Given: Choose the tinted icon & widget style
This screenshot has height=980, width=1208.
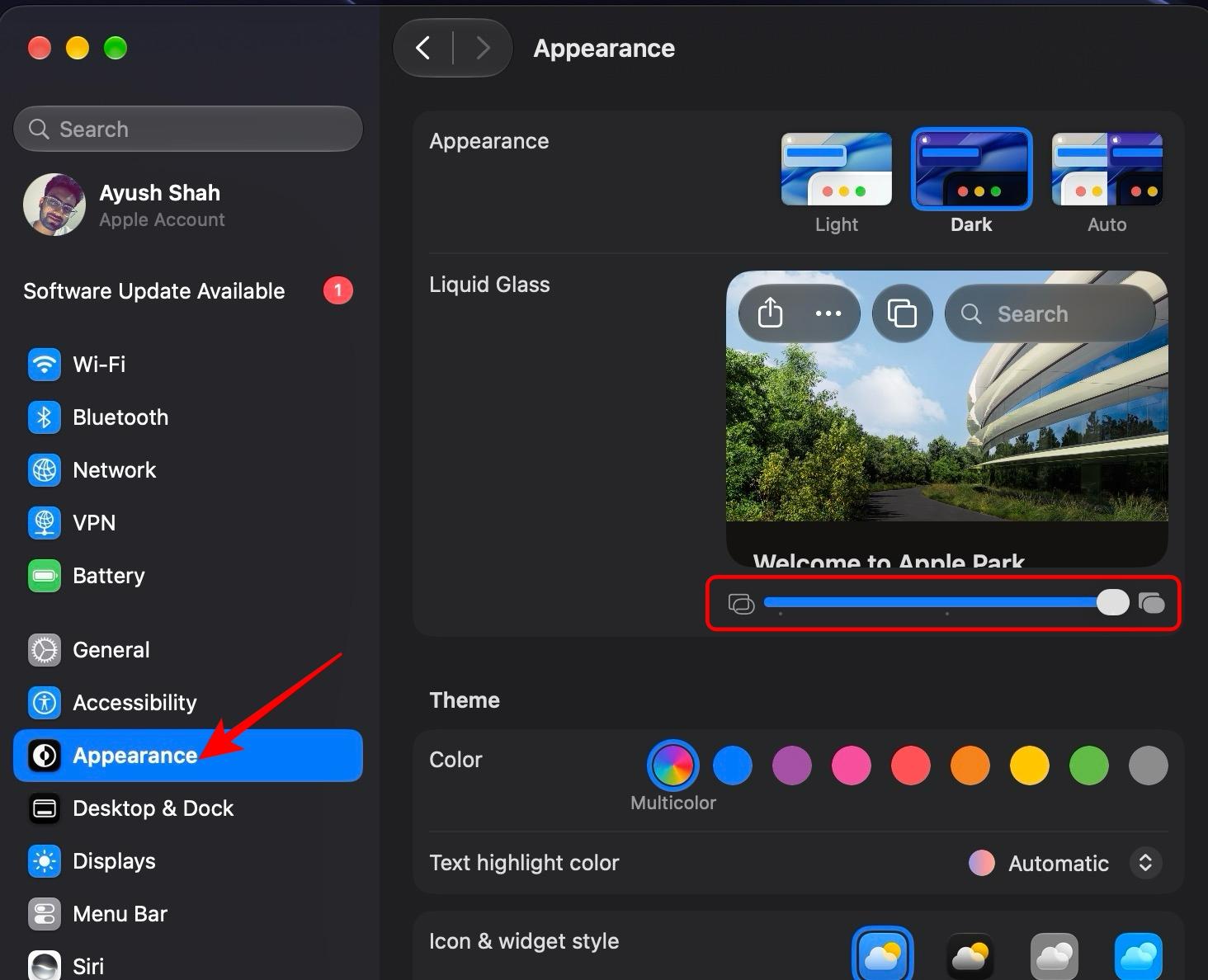Looking at the screenshot, I should (x=1139, y=956).
